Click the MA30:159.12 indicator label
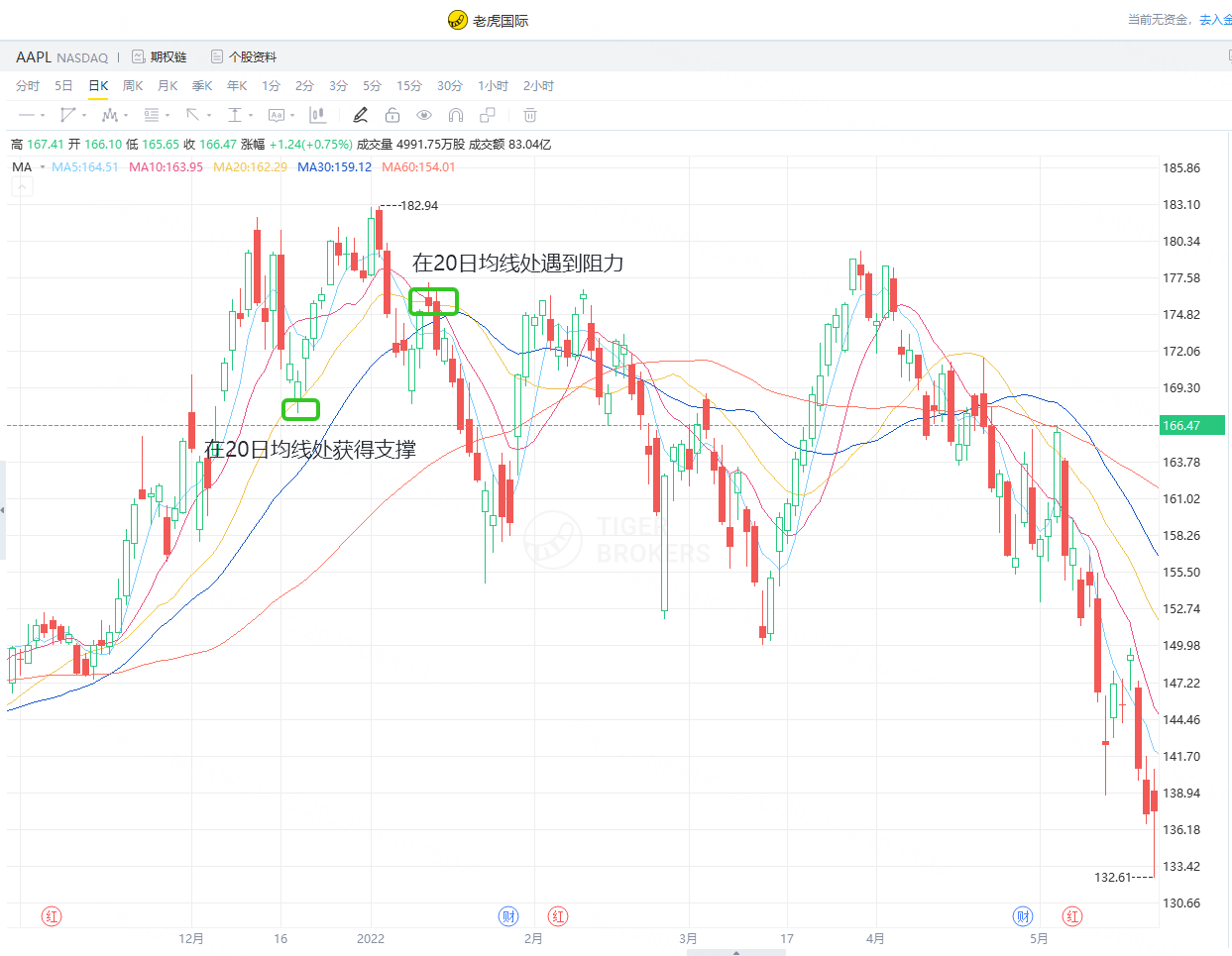 [x=334, y=167]
